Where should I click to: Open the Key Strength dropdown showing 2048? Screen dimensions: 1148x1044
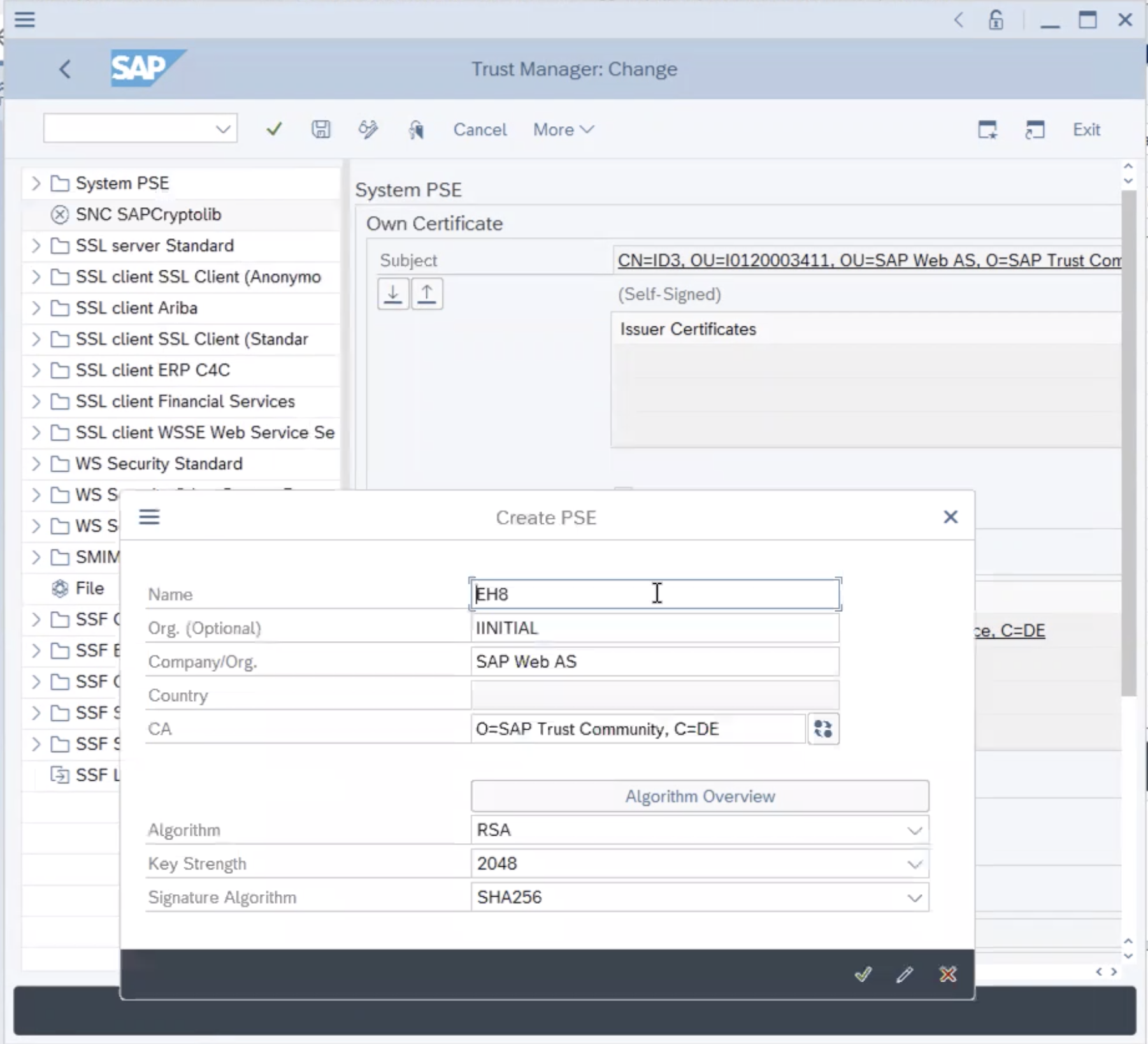click(x=915, y=864)
